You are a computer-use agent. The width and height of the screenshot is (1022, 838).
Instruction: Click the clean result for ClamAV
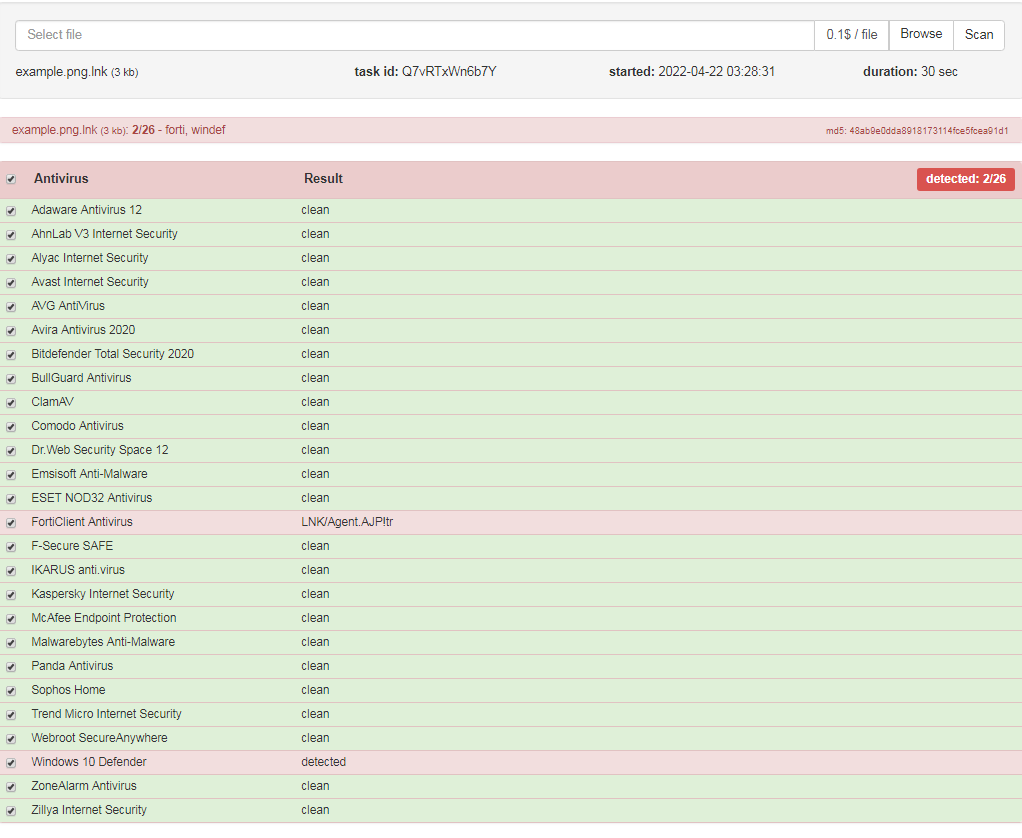click(x=315, y=402)
